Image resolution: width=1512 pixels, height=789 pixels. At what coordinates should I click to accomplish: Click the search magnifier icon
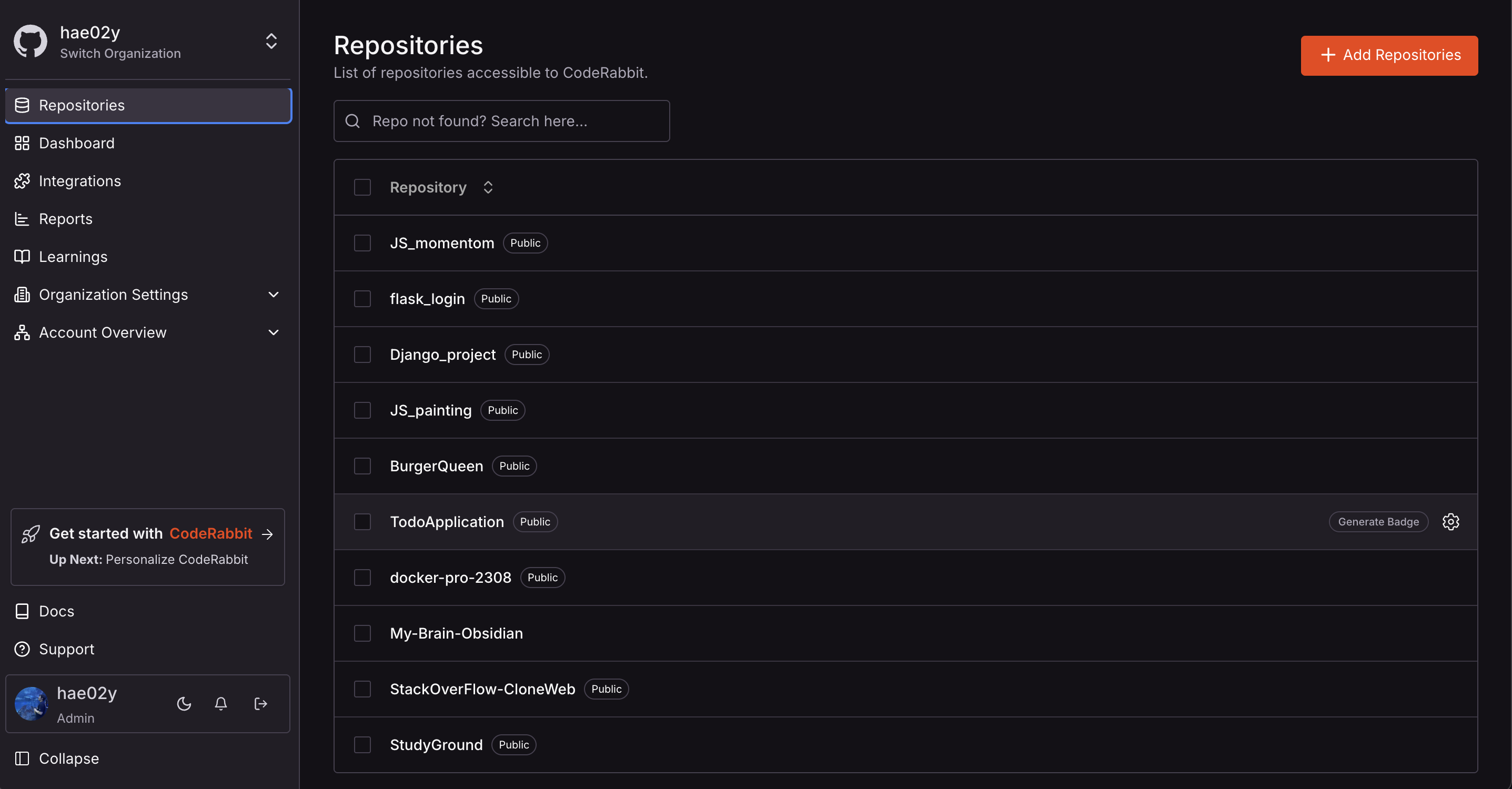click(353, 121)
